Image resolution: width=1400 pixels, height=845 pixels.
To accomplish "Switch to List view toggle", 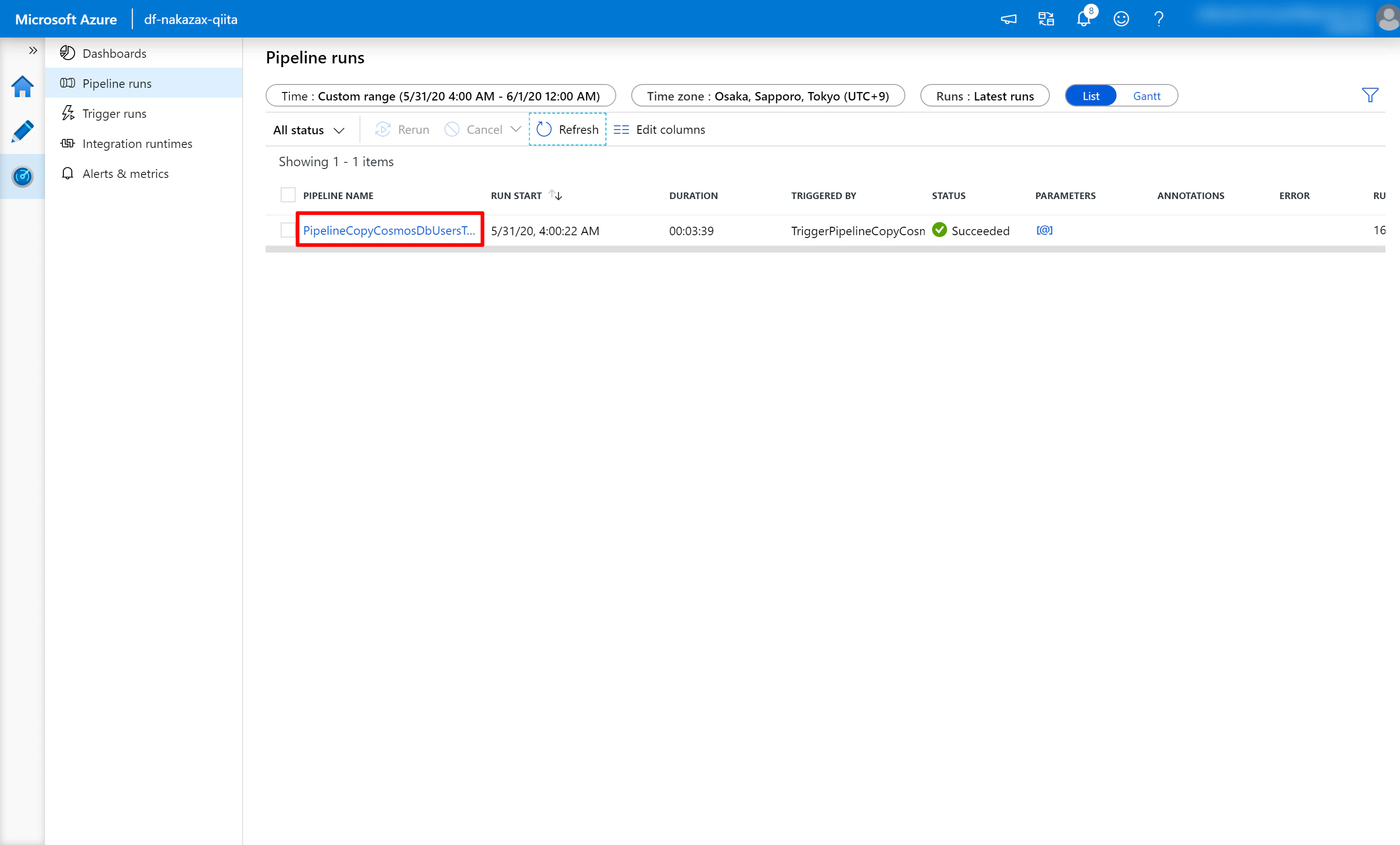I will [1091, 95].
